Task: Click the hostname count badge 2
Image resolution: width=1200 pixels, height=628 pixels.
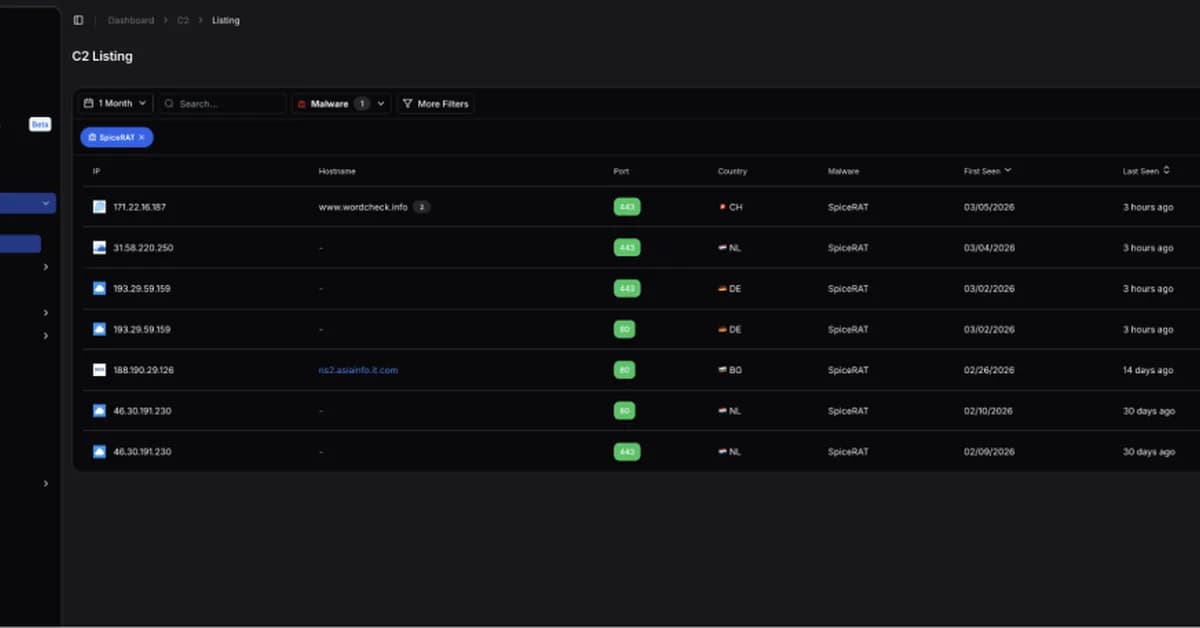Action: [422, 207]
